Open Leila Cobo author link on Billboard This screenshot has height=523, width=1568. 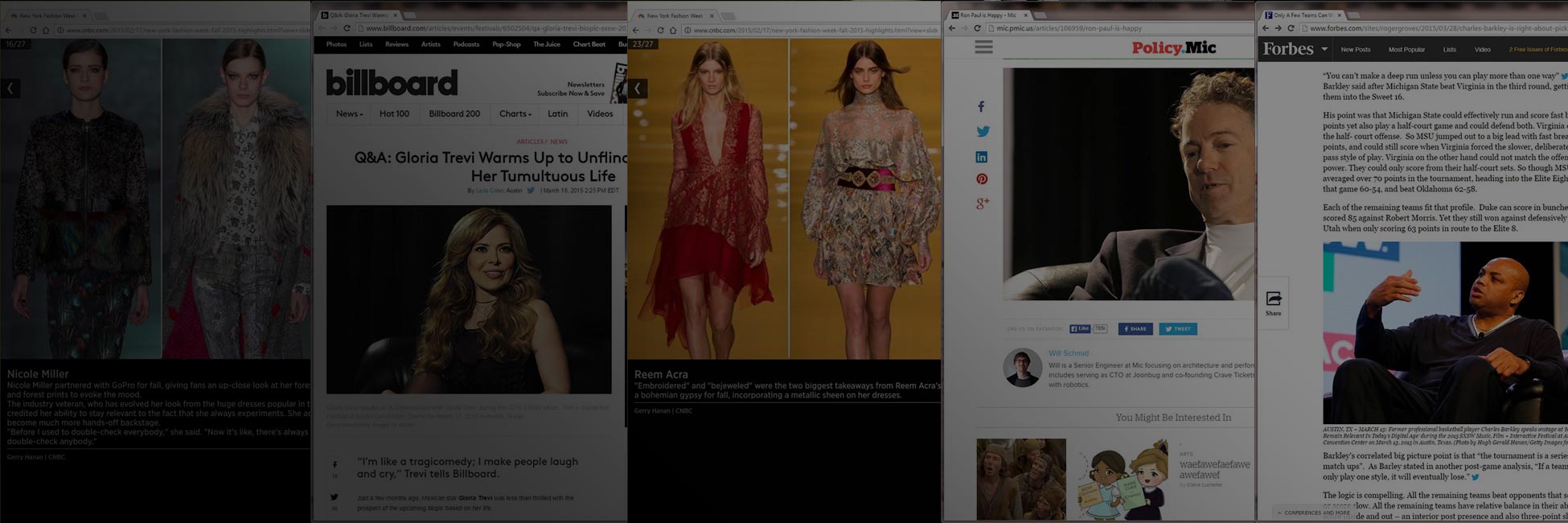pyautogui.click(x=489, y=191)
